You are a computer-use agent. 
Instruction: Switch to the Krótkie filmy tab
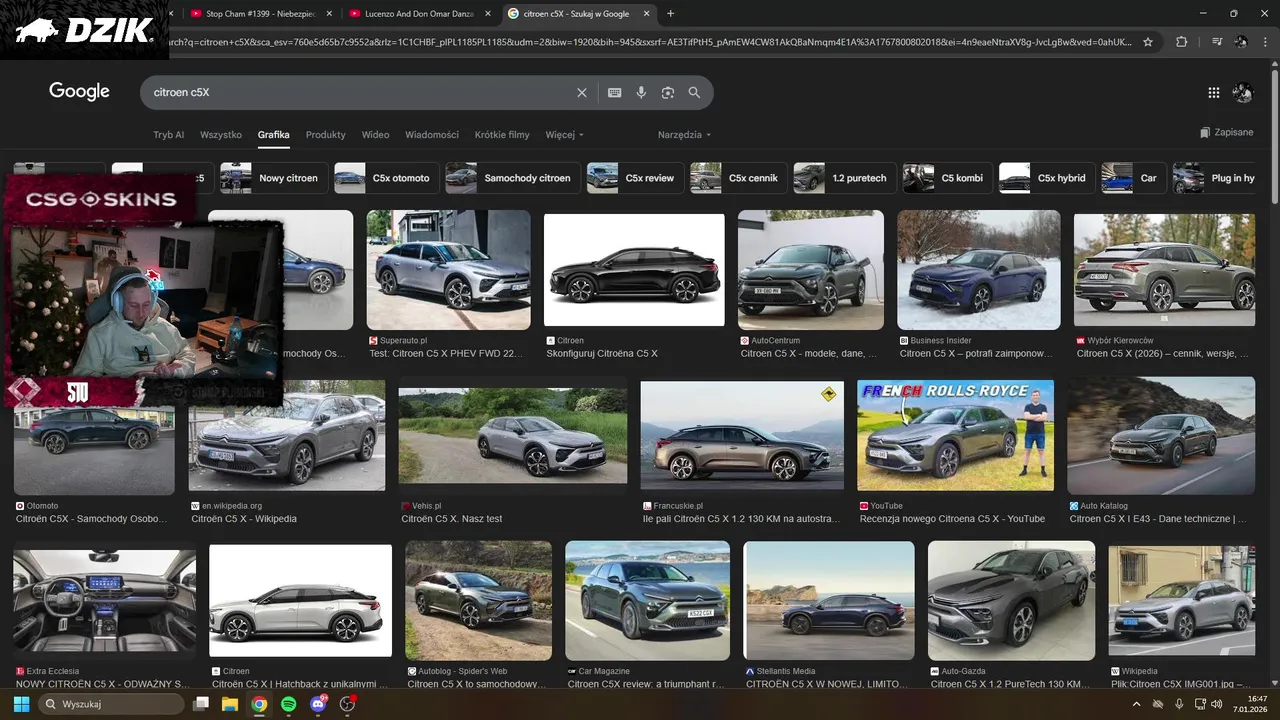502,135
